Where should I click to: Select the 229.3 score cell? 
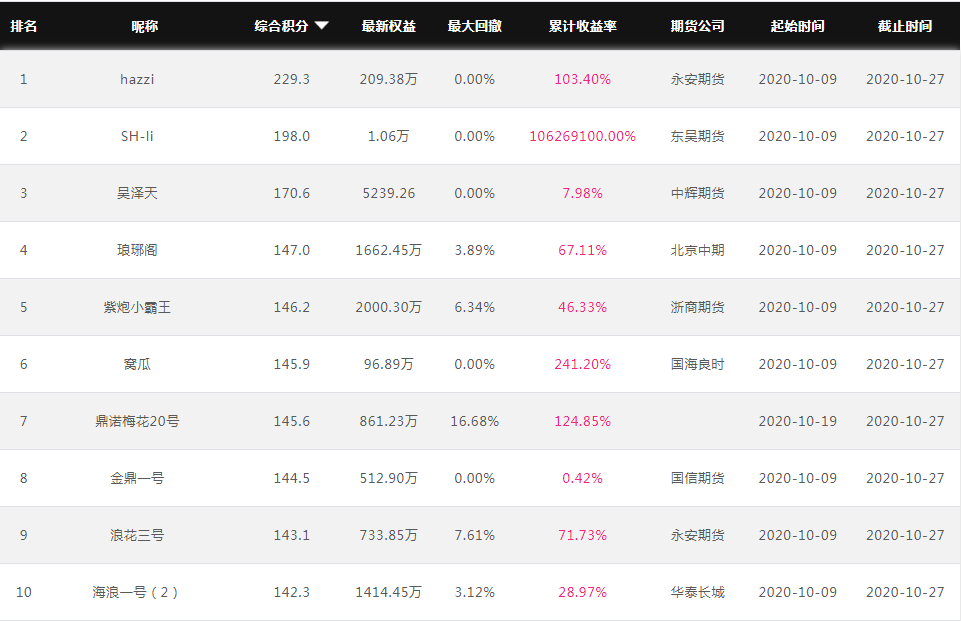[x=292, y=79]
